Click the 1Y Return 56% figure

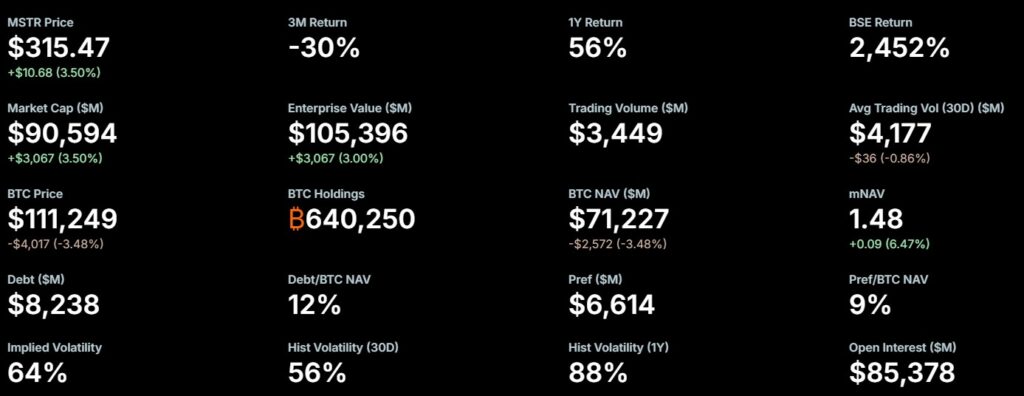pos(598,48)
